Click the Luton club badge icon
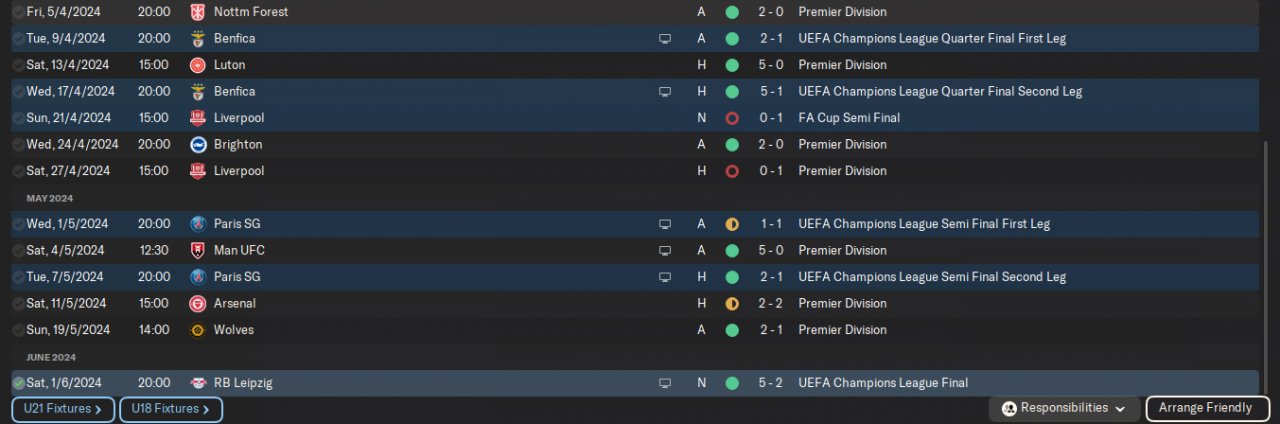 click(198, 65)
